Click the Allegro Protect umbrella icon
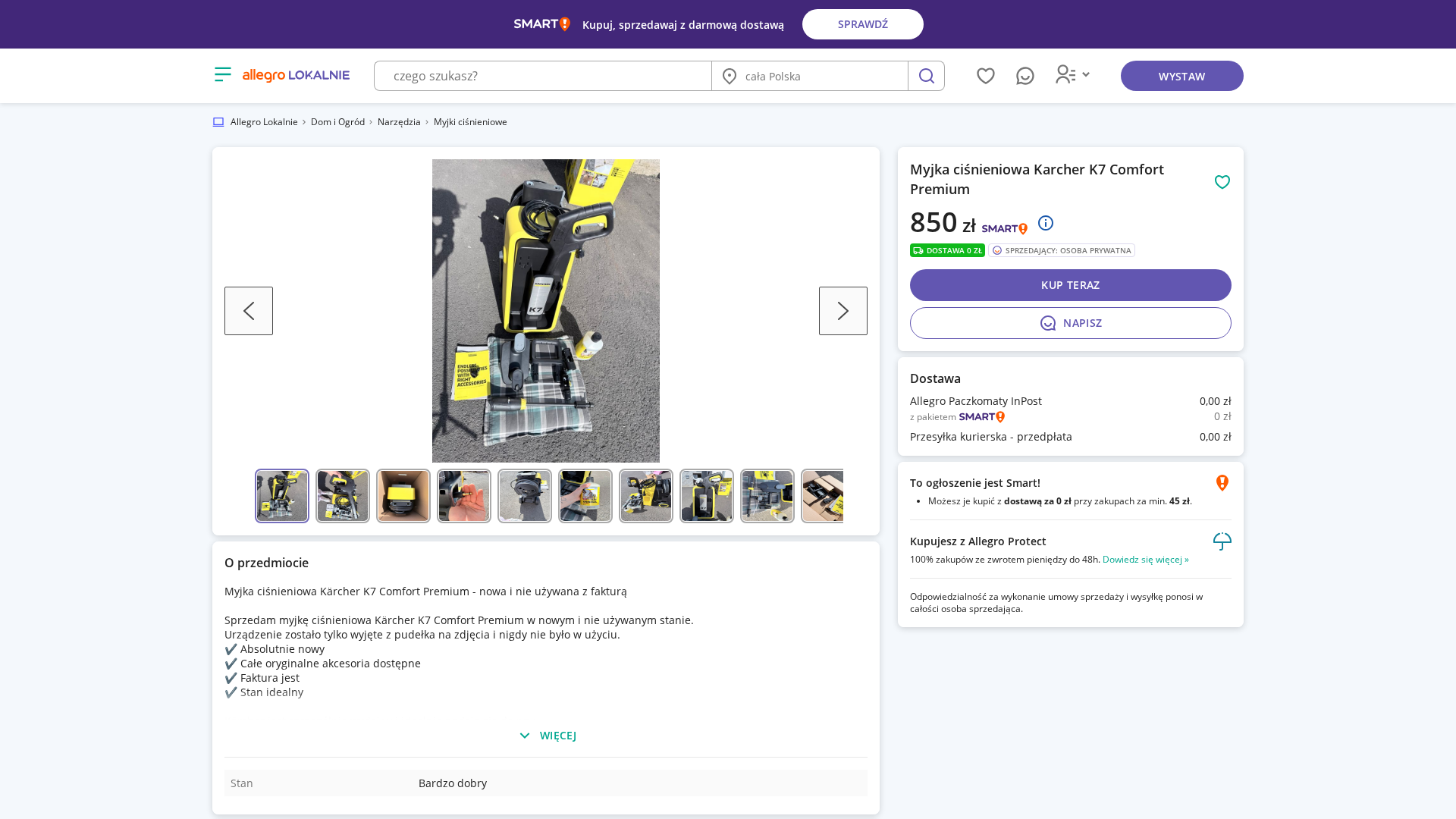1456x819 pixels. pos(1222,541)
